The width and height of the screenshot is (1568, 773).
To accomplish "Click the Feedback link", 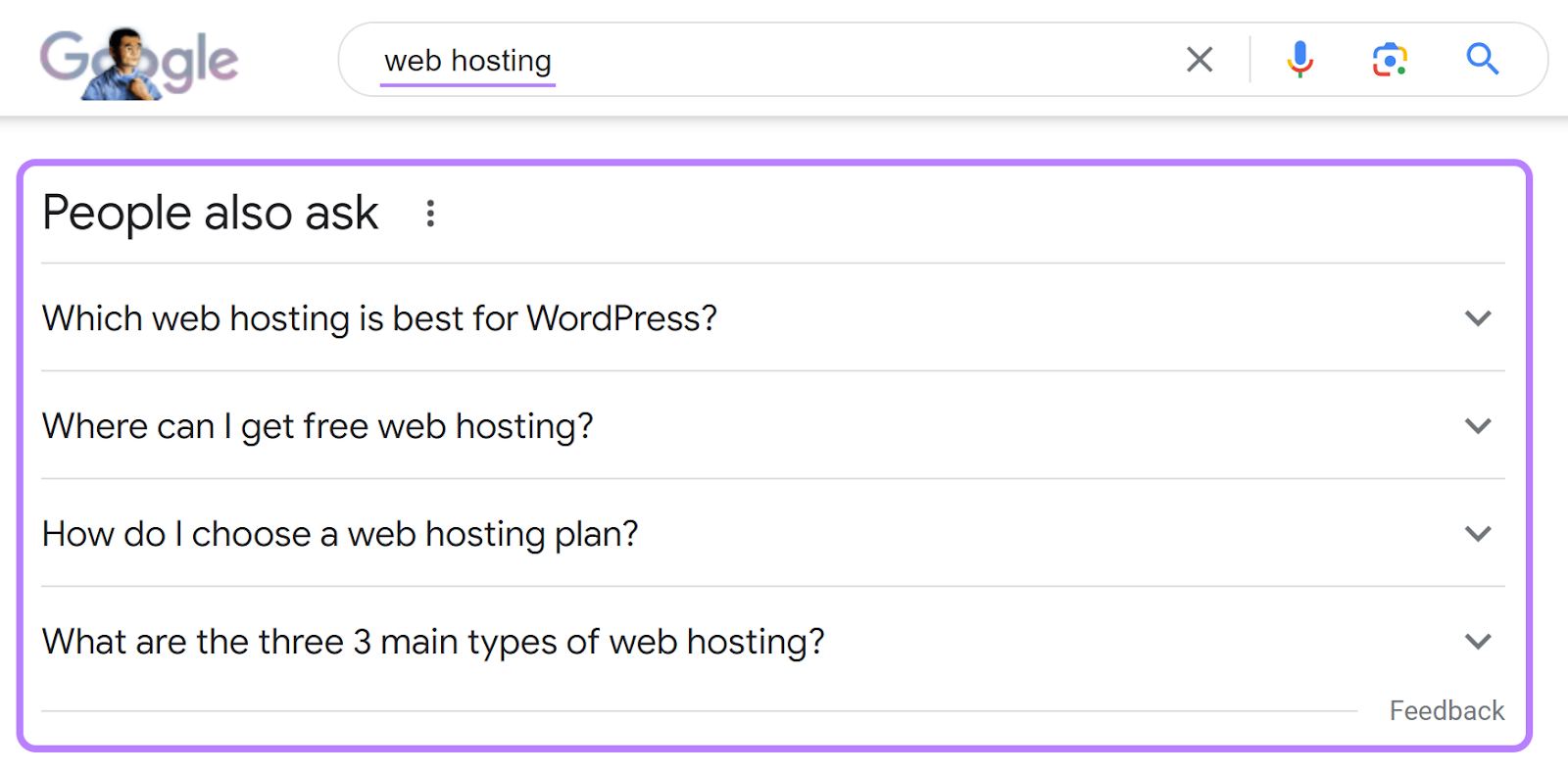I will pos(1445,710).
